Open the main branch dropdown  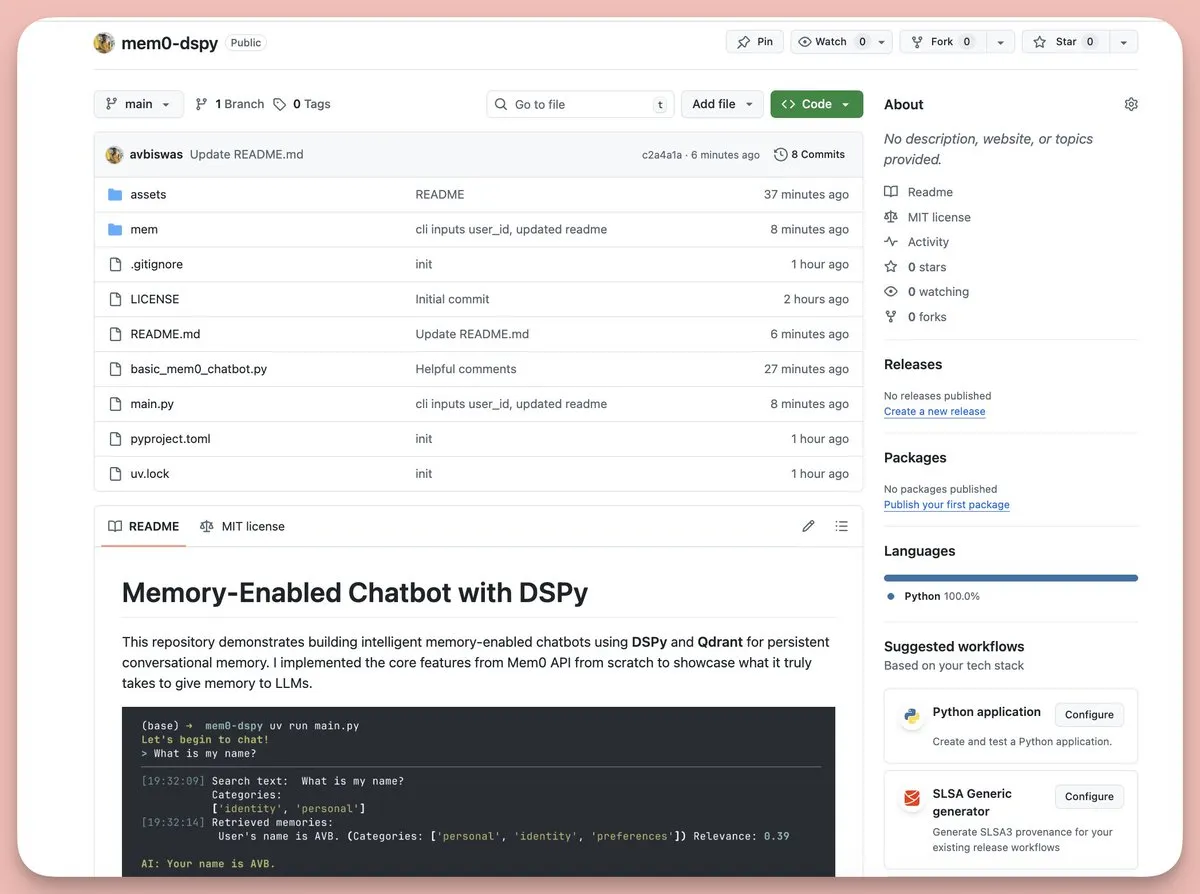139,104
